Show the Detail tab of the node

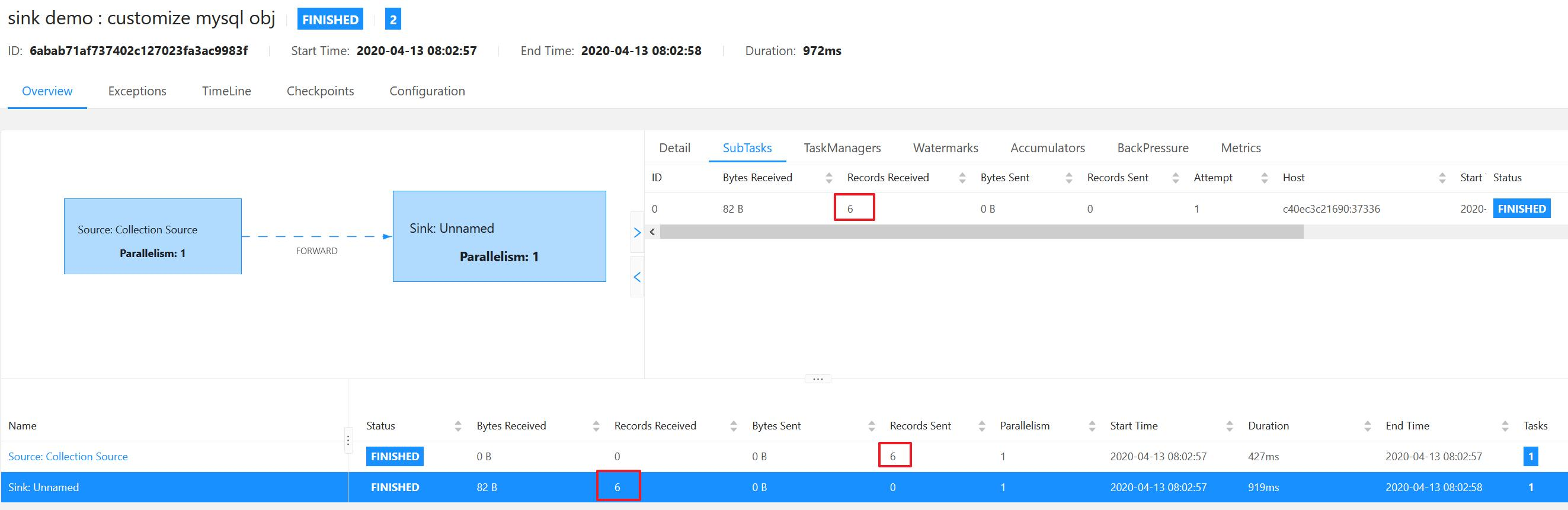click(674, 148)
